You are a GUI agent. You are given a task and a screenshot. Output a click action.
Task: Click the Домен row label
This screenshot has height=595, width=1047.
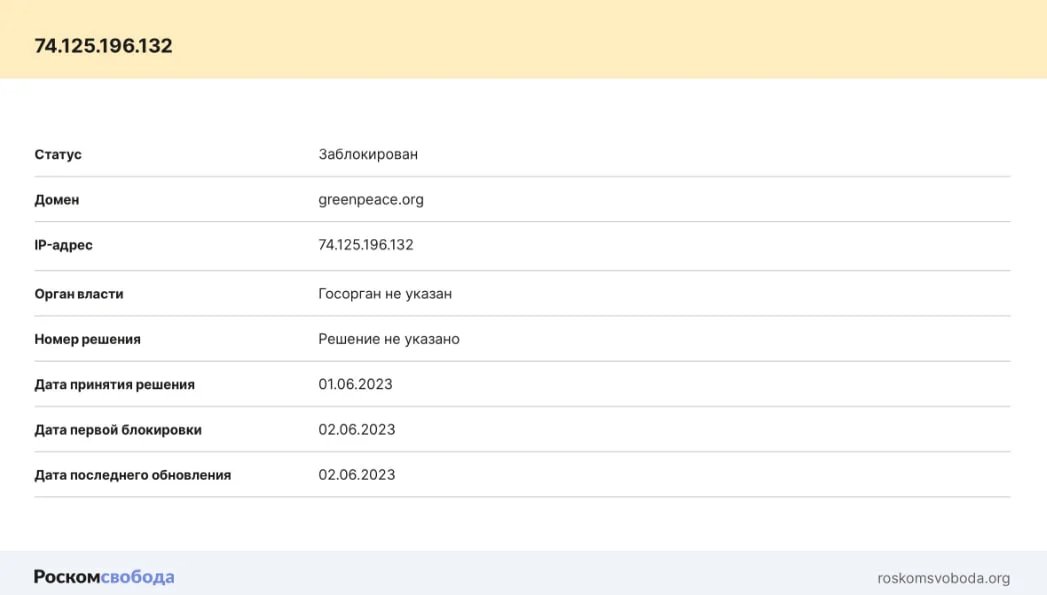(x=57, y=199)
